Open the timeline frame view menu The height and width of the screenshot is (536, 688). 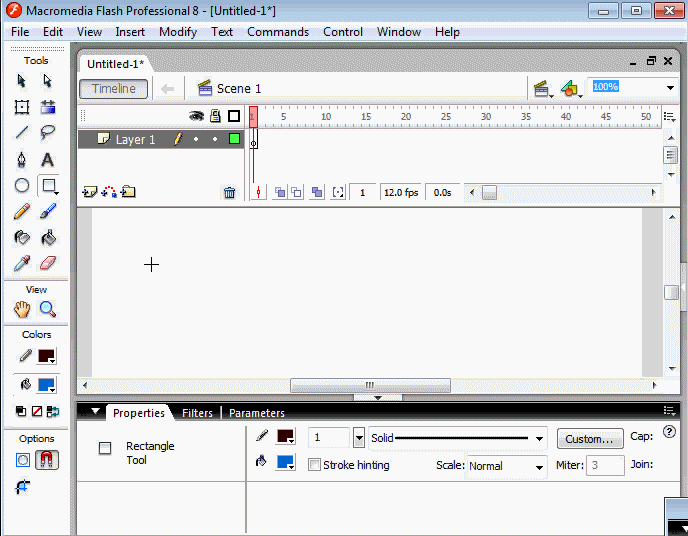pos(669,117)
